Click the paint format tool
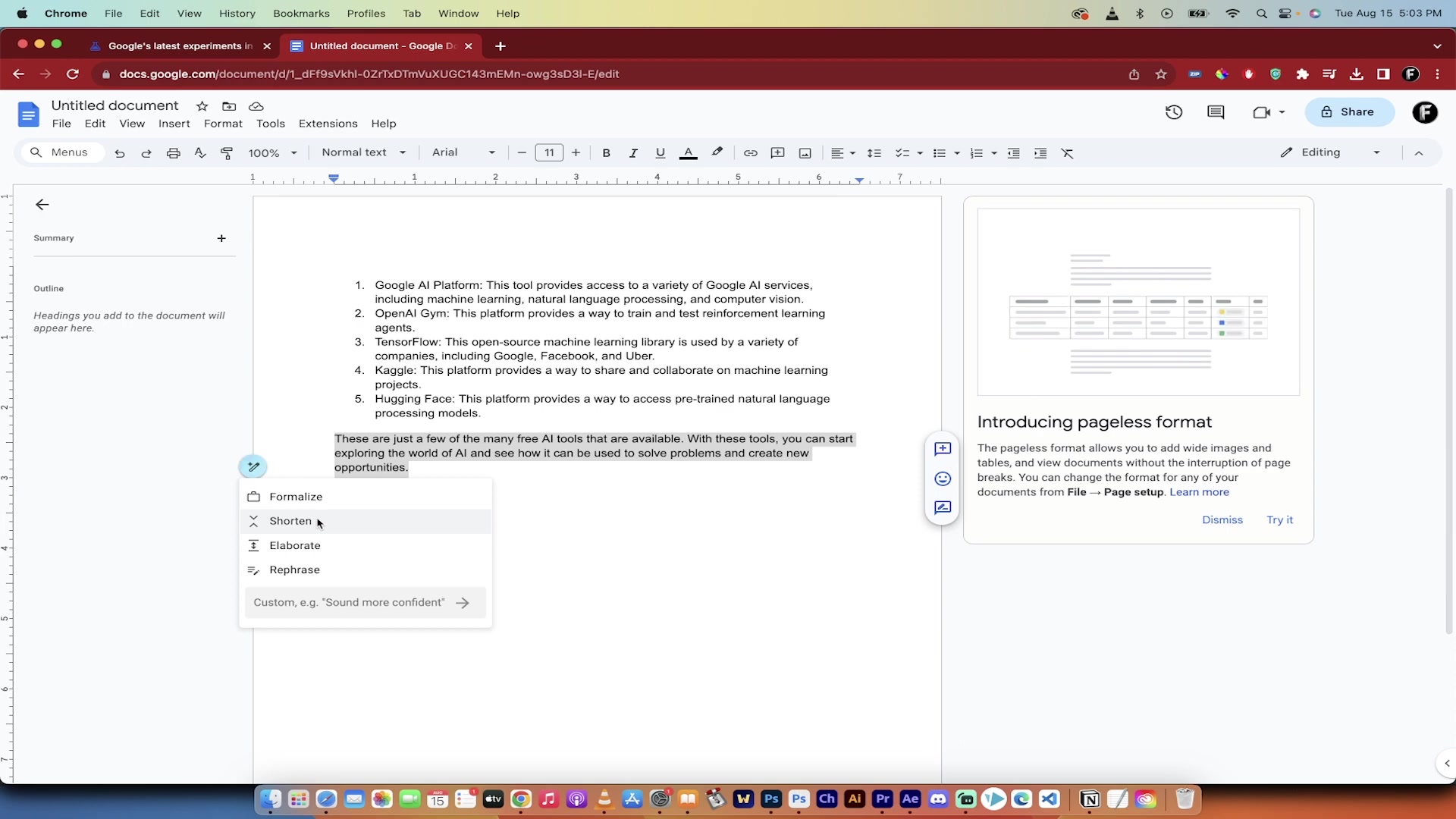The height and width of the screenshot is (819, 1456). coord(227,152)
